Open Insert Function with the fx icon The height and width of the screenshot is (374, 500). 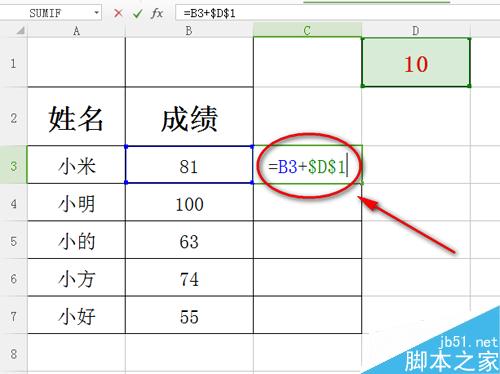[x=157, y=13]
